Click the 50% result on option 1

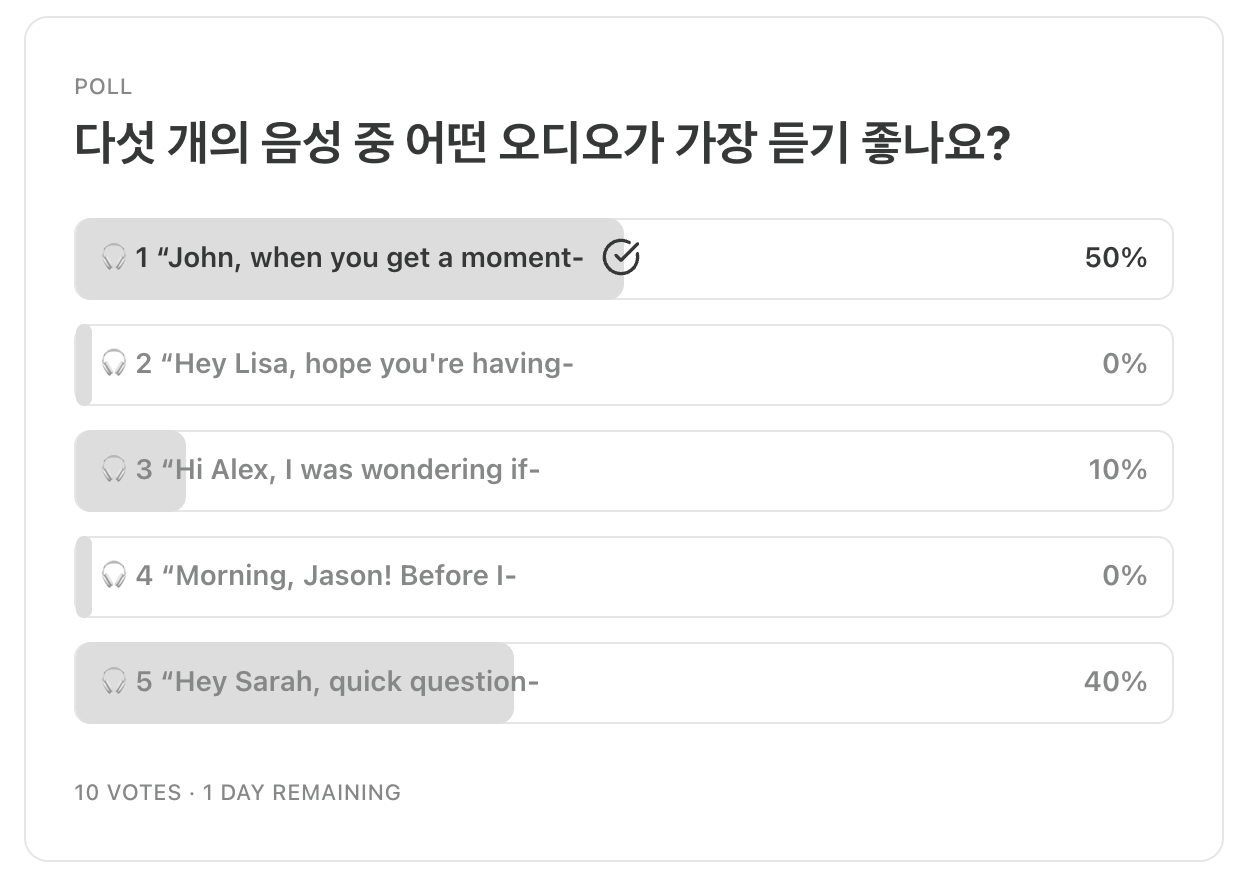[1115, 258]
